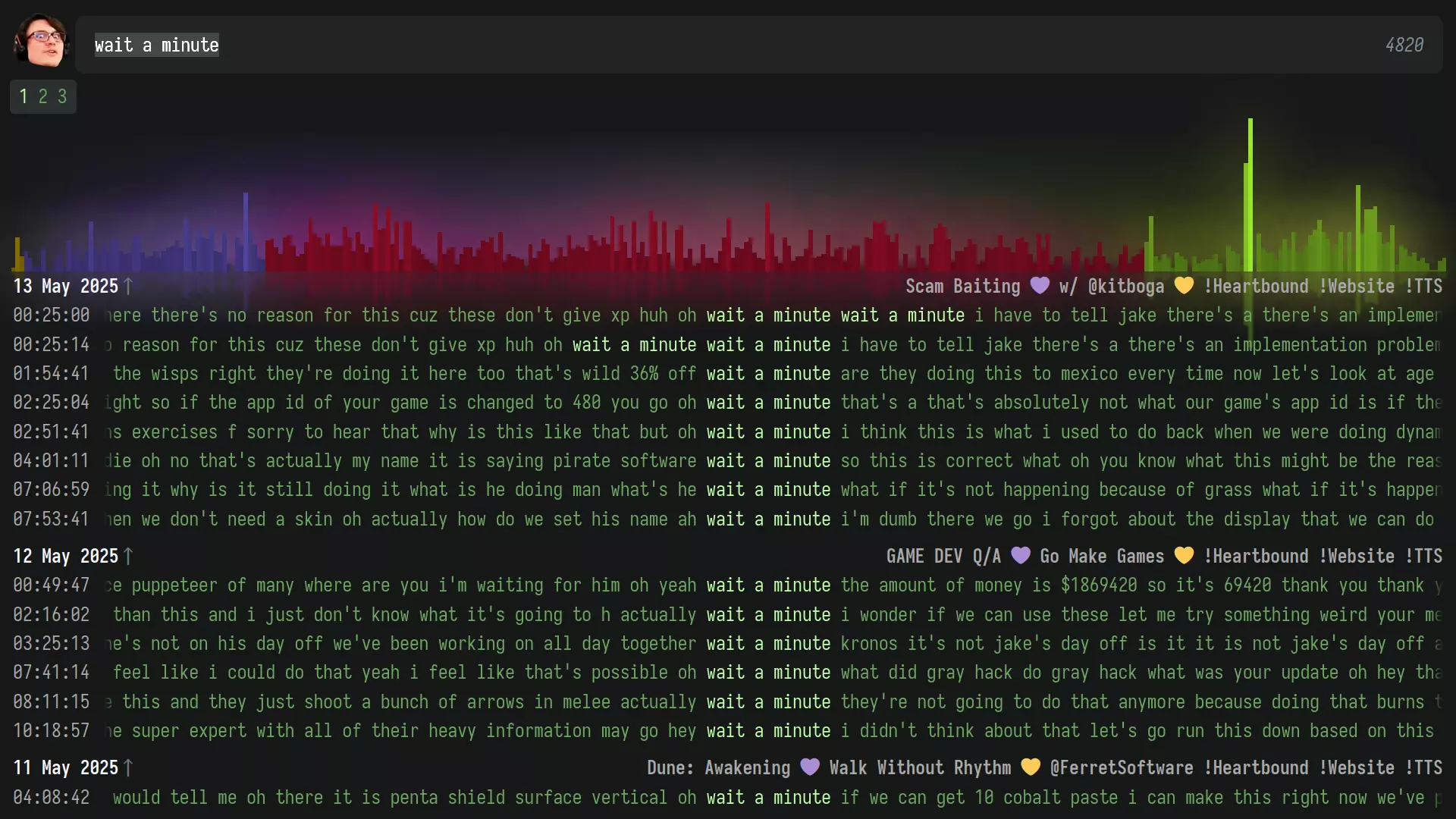This screenshot has height=819, width=1456.
Task: Select transcript line mentioning 'gray hack'
Action: point(773,672)
